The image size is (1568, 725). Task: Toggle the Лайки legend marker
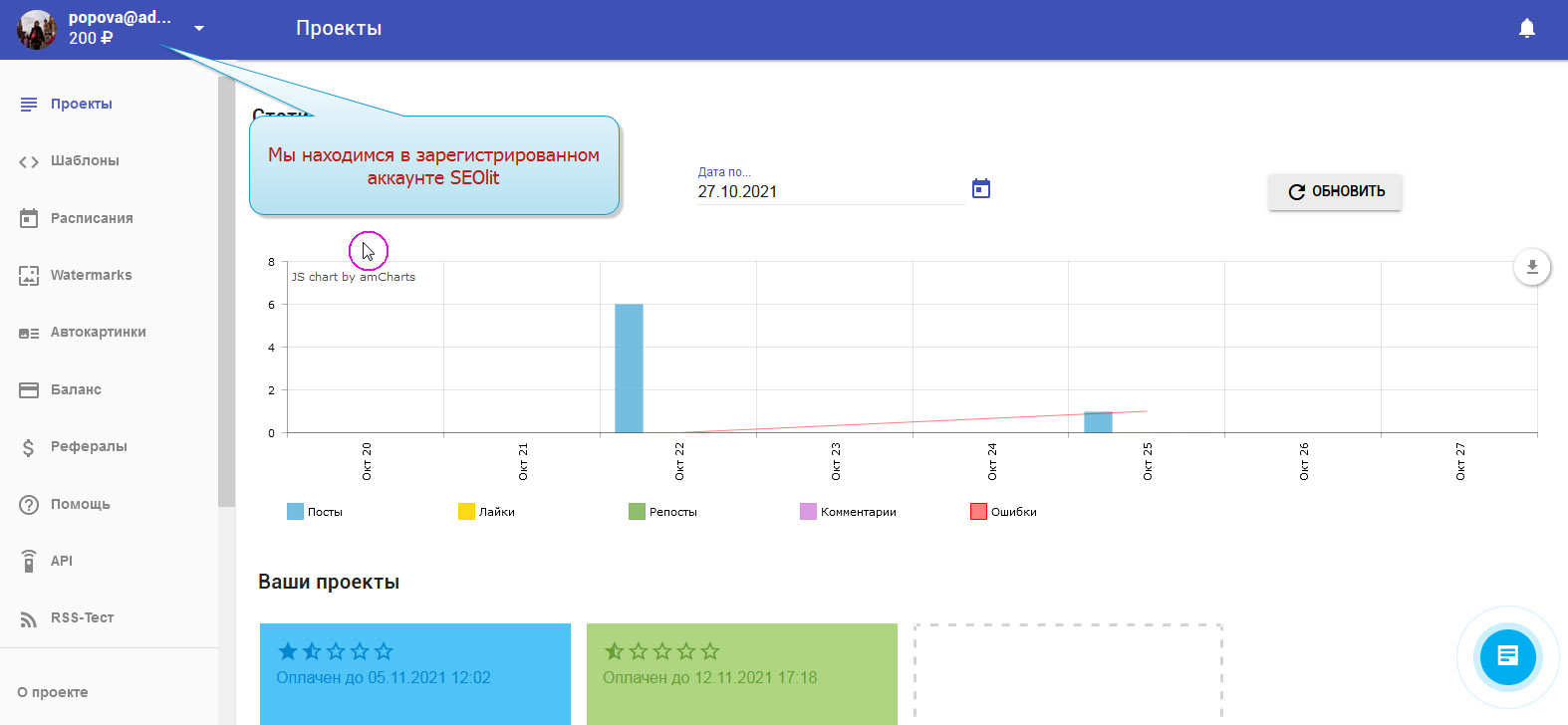(x=466, y=512)
